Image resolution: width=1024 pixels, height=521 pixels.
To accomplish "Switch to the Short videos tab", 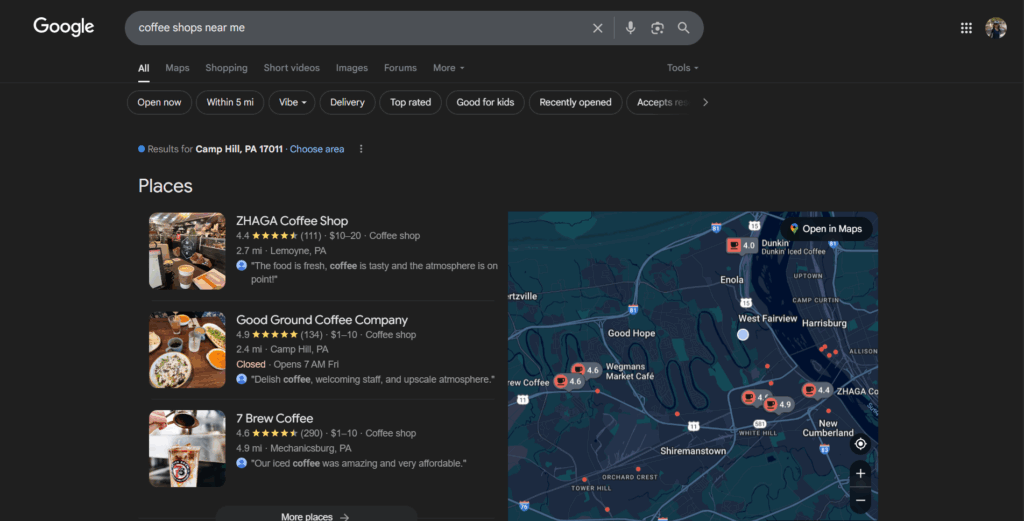I will [291, 68].
